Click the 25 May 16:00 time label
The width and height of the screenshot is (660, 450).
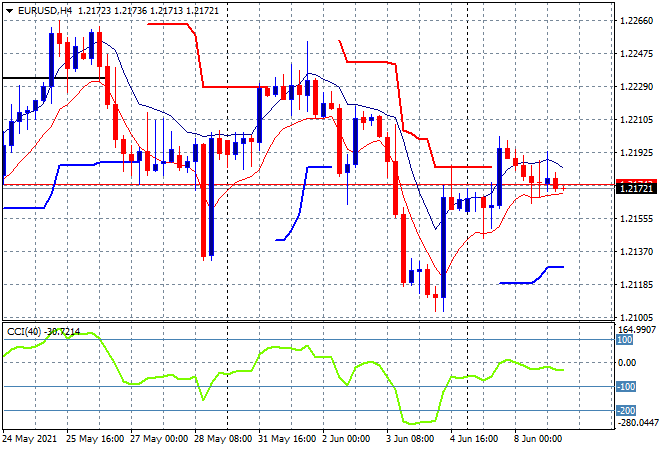(95, 439)
